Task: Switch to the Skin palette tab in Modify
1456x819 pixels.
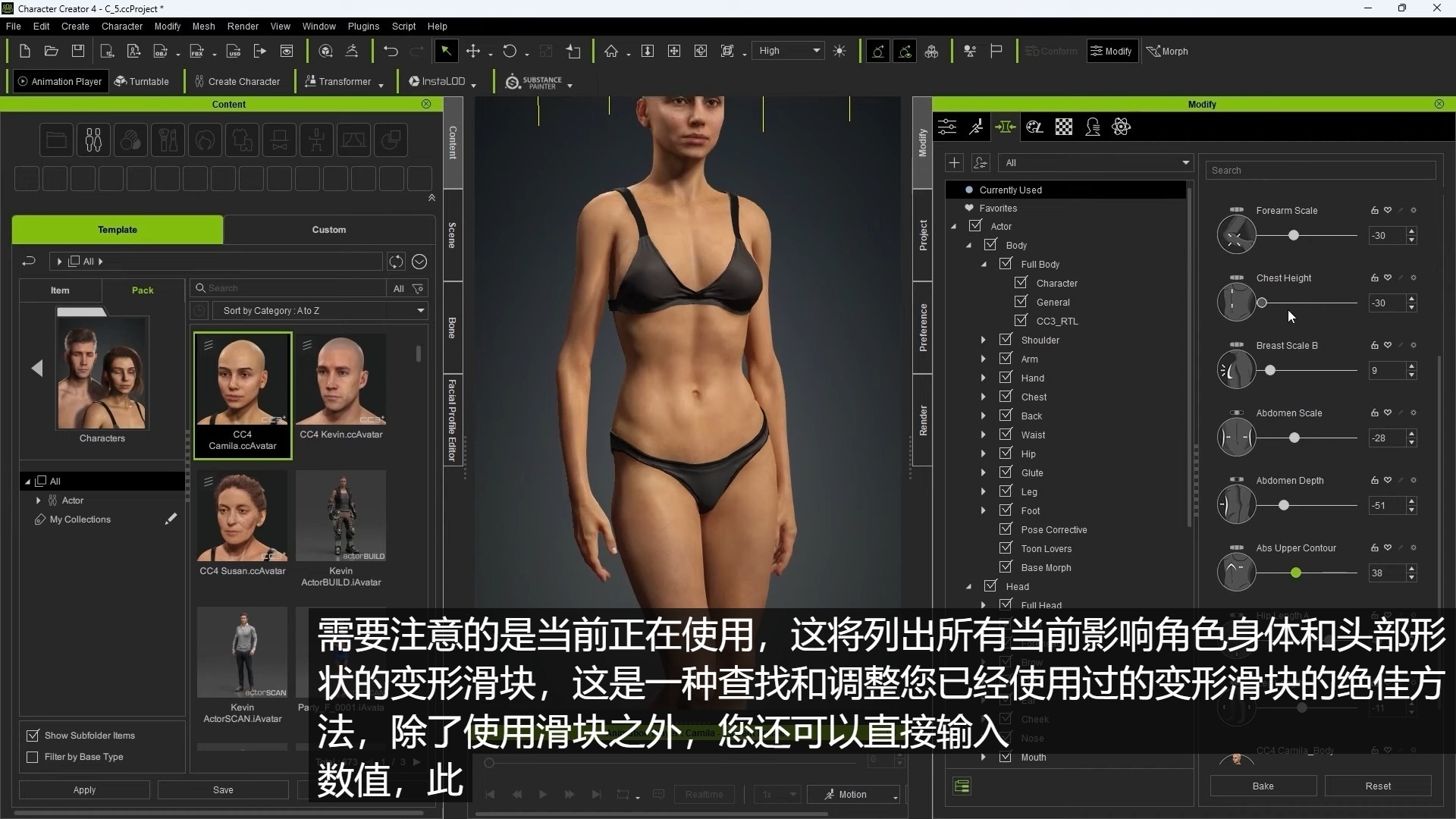Action: coord(1036,127)
